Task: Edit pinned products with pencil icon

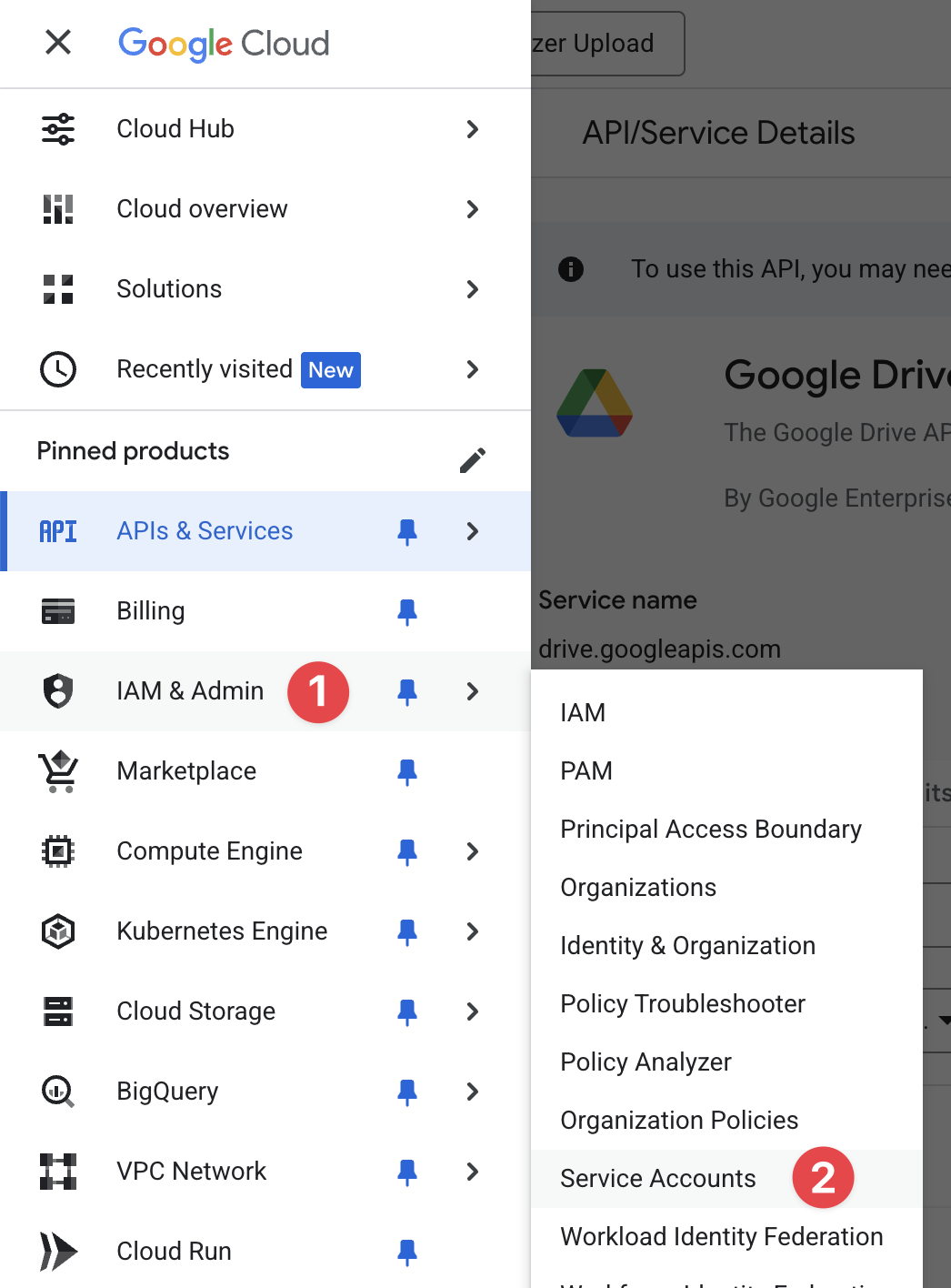Action: (x=472, y=460)
